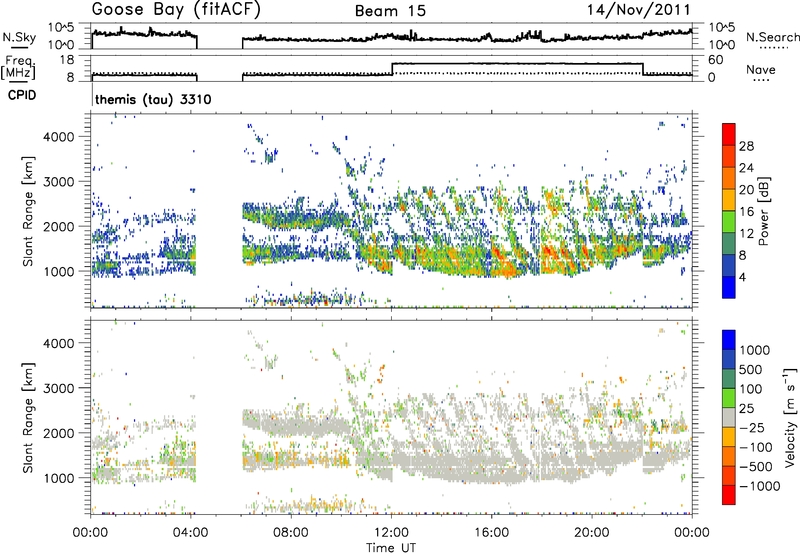Click the "04:00" time tick label
The image size is (800, 554).
pos(190,533)
